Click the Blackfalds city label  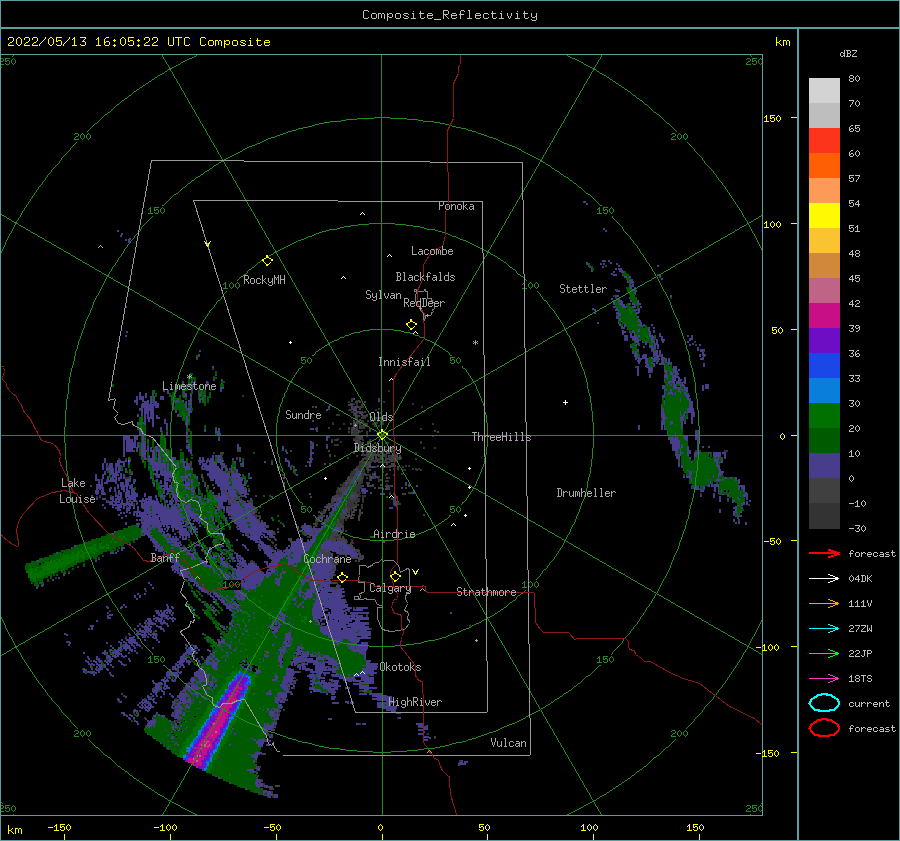(425, 277)
